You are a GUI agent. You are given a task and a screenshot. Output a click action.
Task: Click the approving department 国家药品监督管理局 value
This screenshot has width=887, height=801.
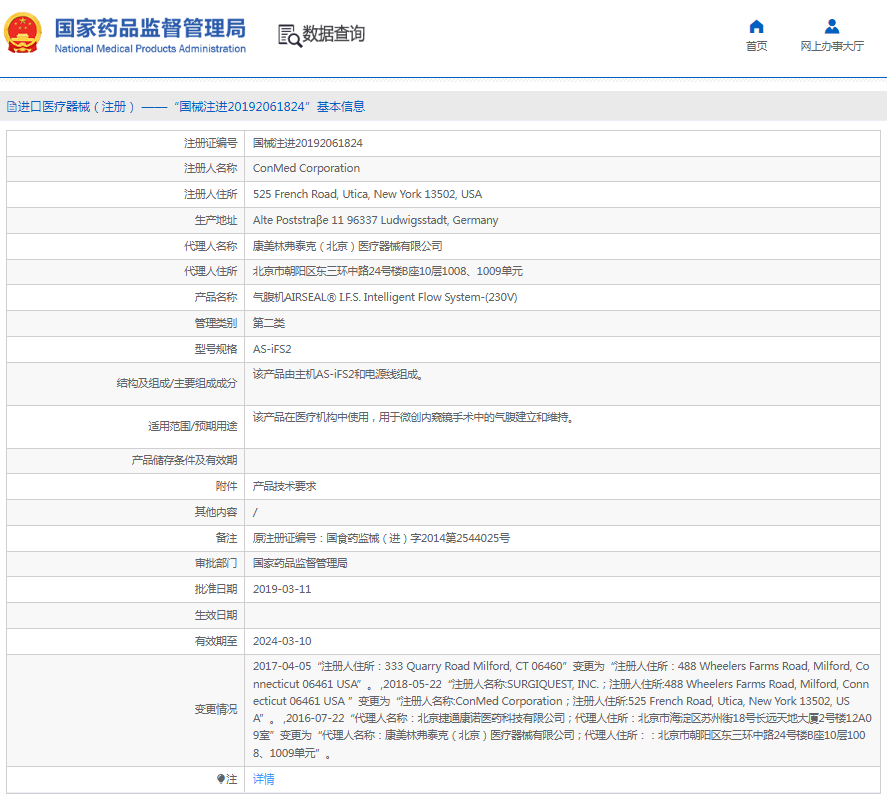pos(300,563)
